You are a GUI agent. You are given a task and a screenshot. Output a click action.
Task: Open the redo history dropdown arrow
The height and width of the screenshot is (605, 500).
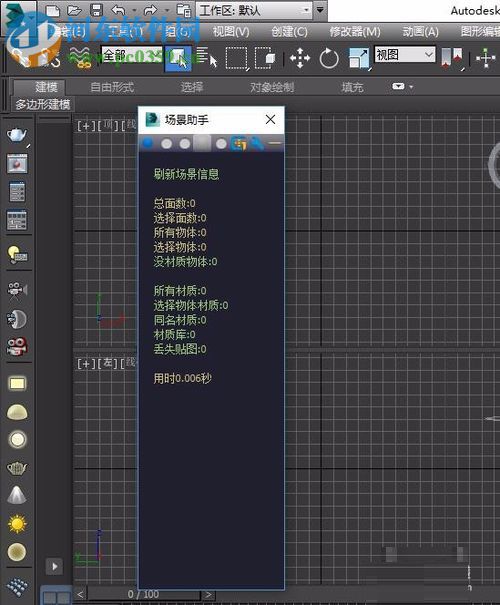click(x=167, y=10)
